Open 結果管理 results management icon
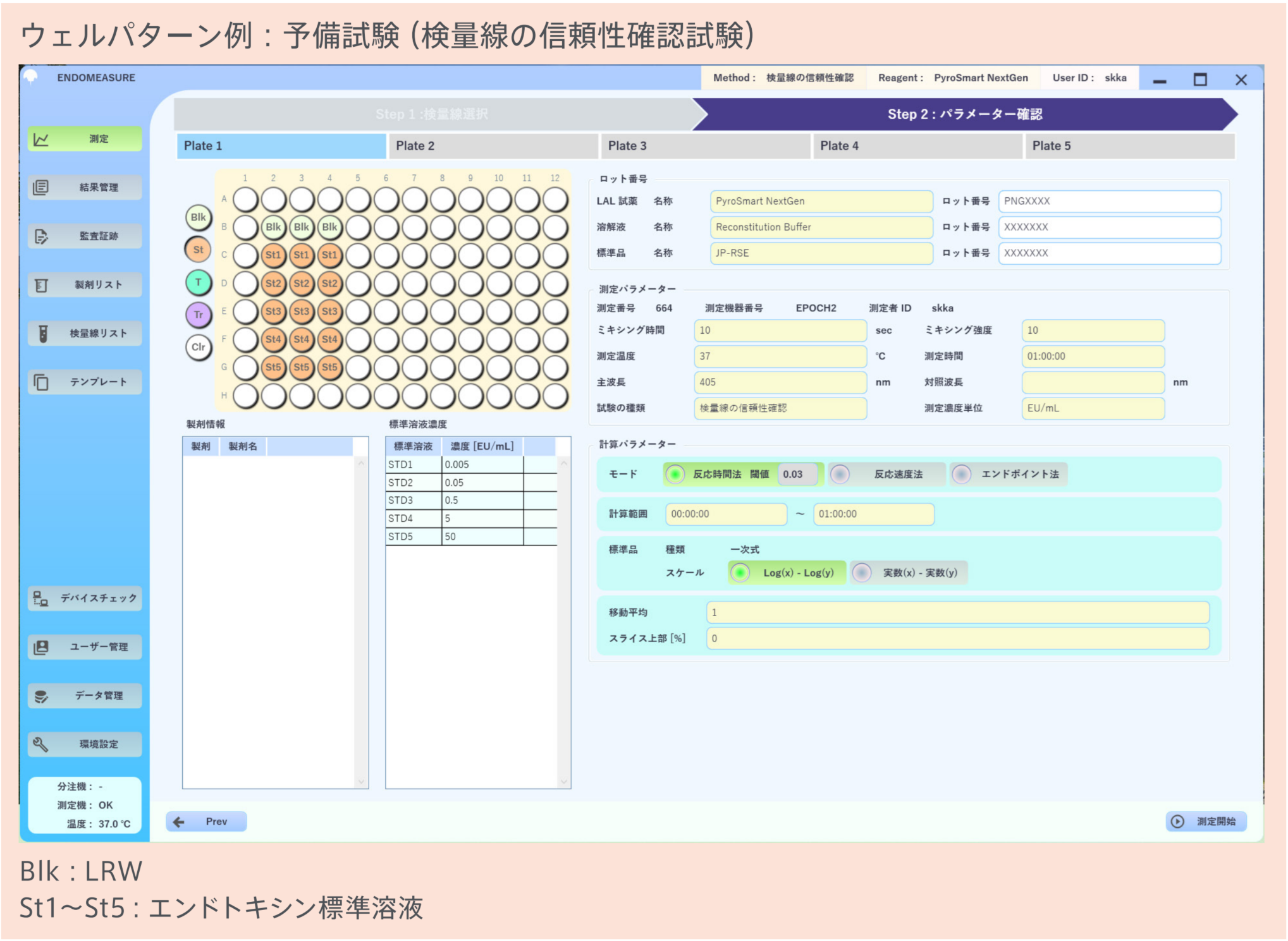 tap(42, 188)
